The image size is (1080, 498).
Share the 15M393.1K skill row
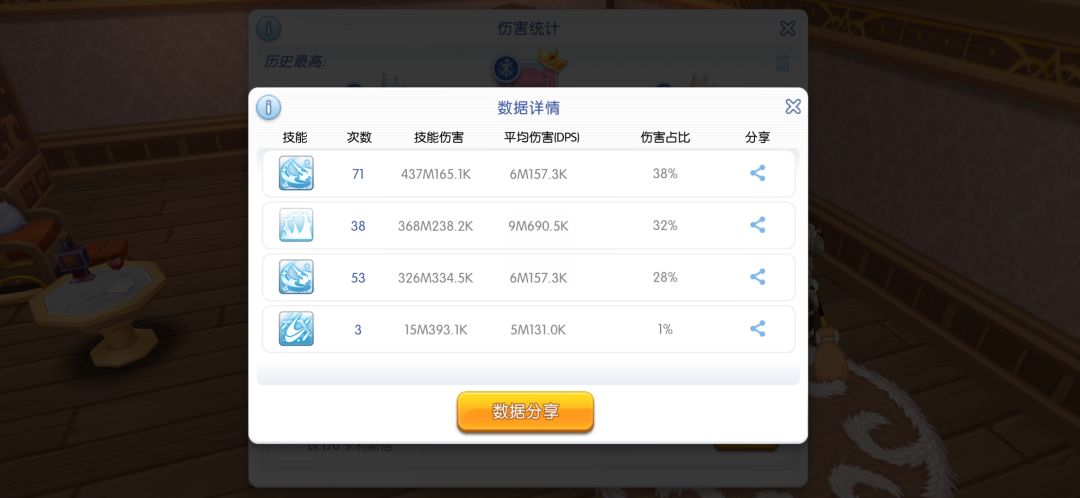pos(758,329)
